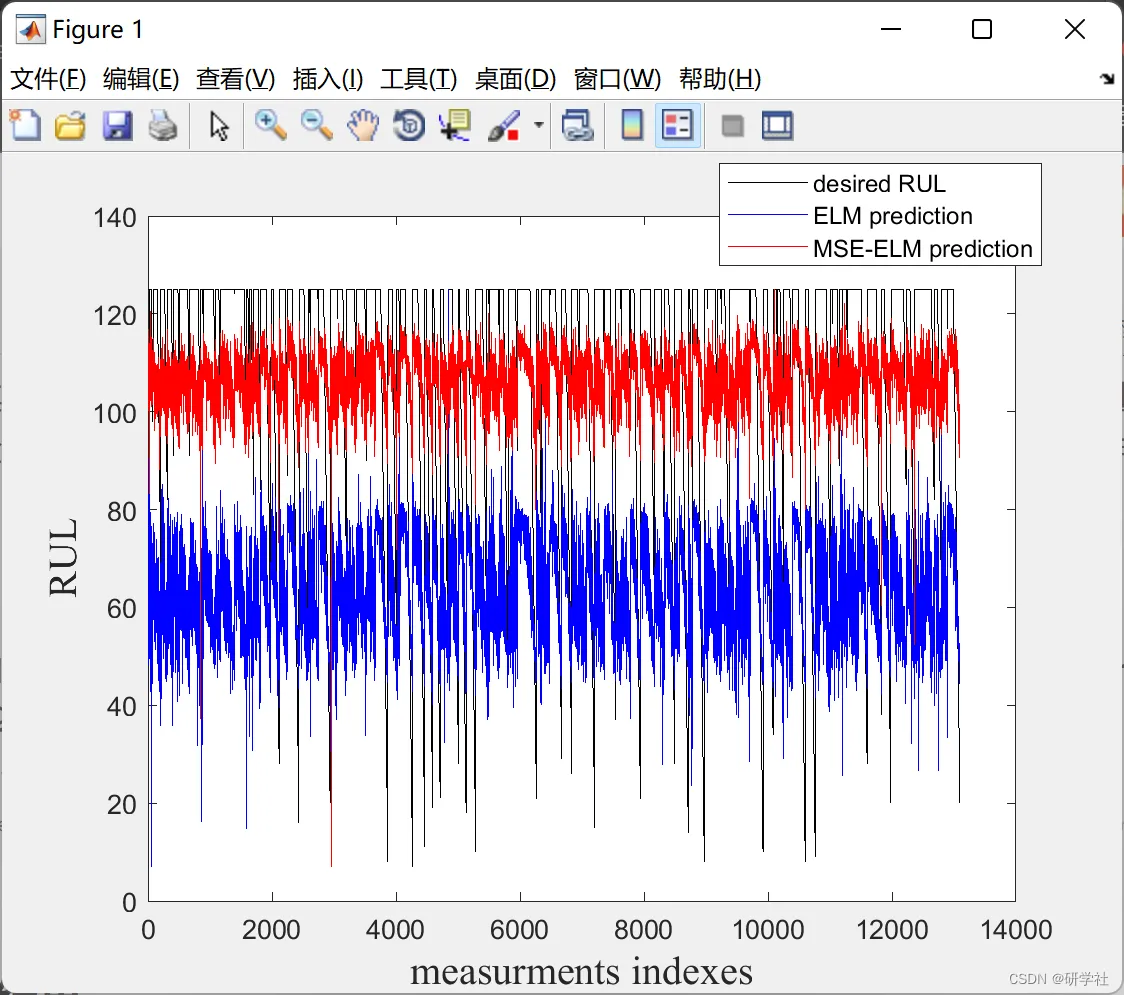1124x995 pixels.
Task: Click the 'measurments indexes' x-axis label
Action: 581,971
